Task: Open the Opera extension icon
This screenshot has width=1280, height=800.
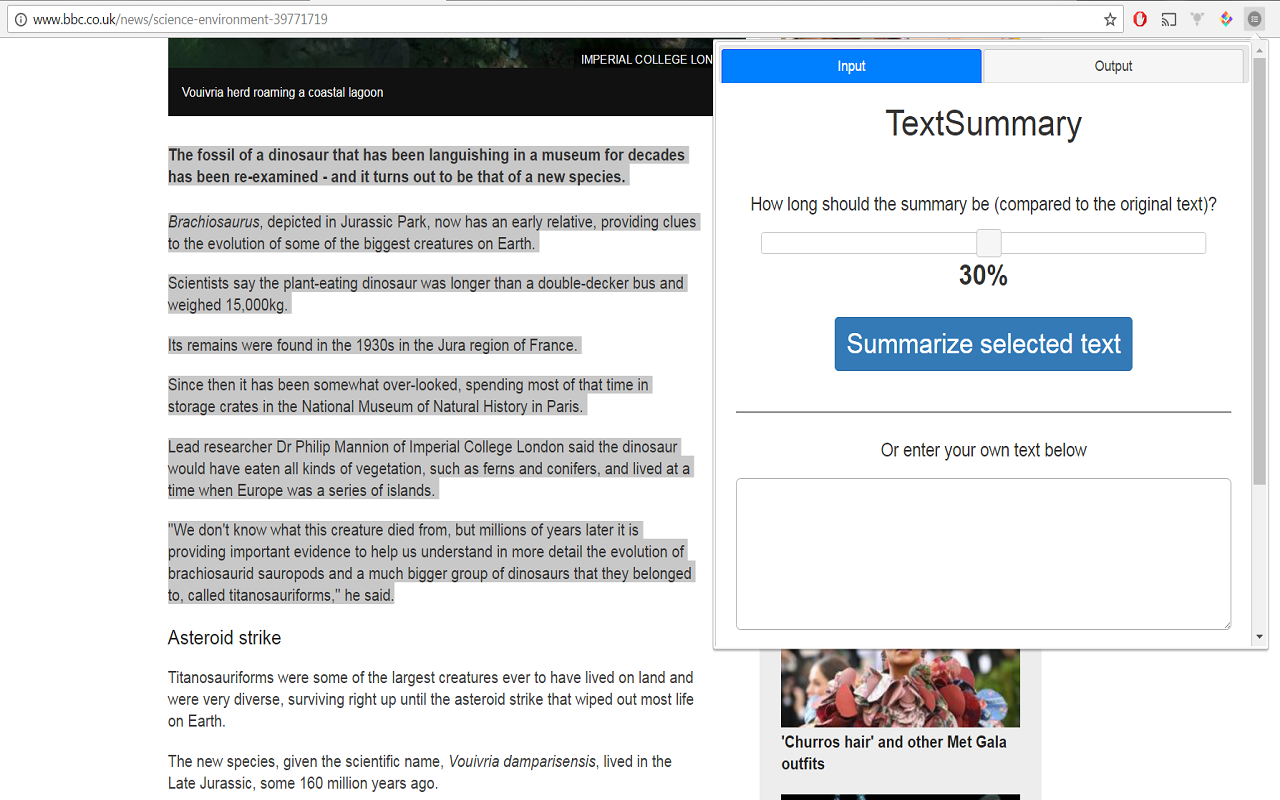Action: tap(1140, 19)
